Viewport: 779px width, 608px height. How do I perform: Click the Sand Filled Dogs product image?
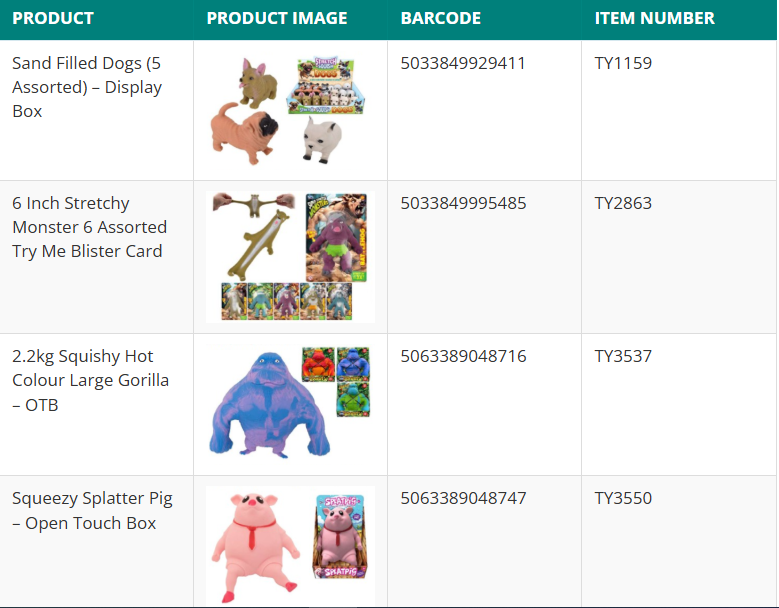pos(290,110)
